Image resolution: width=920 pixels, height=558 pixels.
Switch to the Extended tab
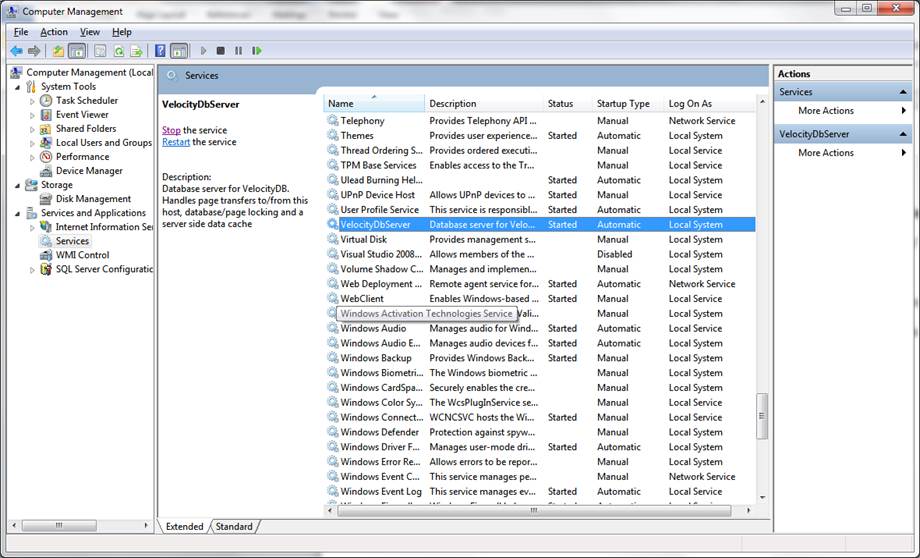click(x=184, y=526)
